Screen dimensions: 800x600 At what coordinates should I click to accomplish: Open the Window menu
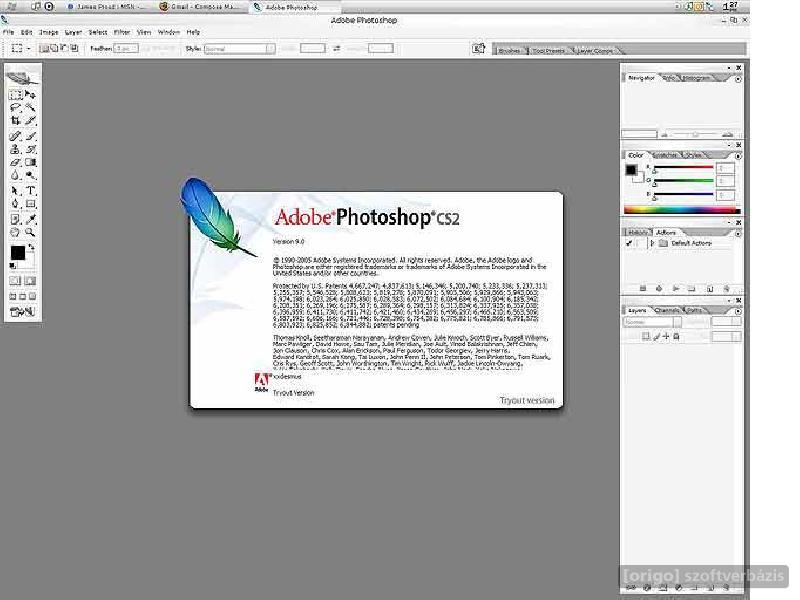pos(168,32)
